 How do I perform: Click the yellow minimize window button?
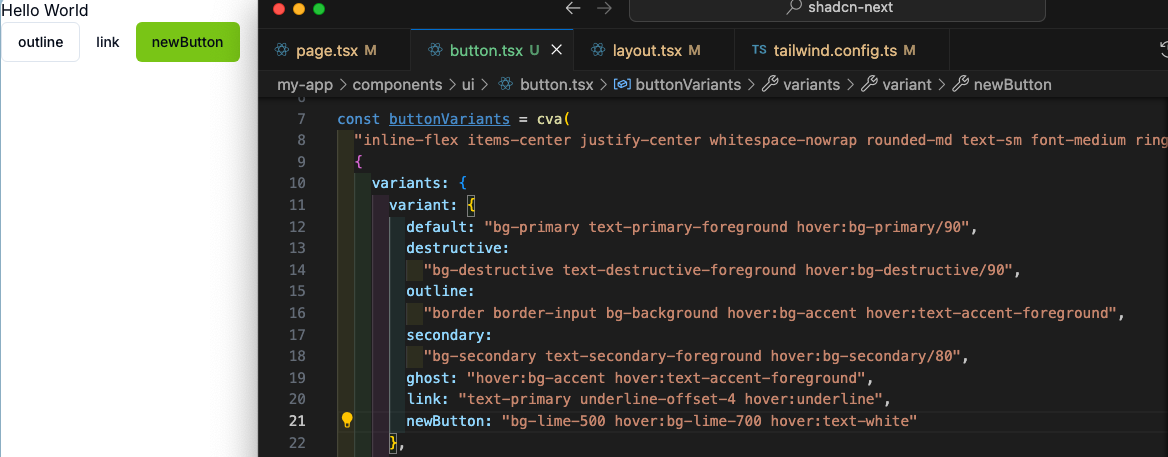[299, 9]
